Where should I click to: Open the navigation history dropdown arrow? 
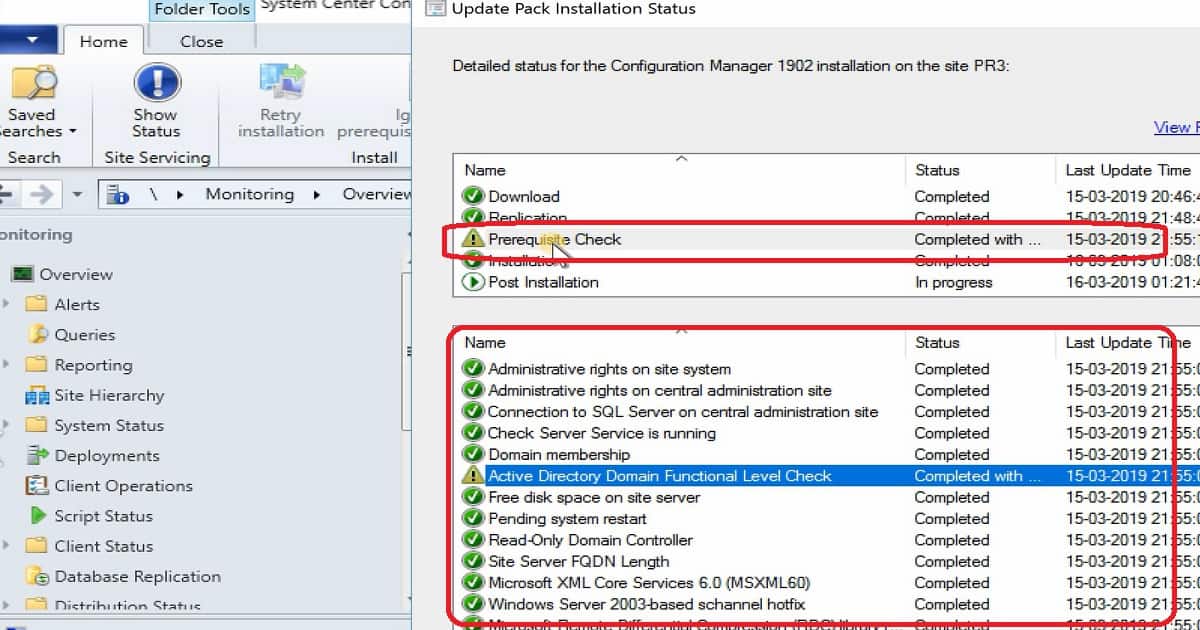tap(77, 195)
